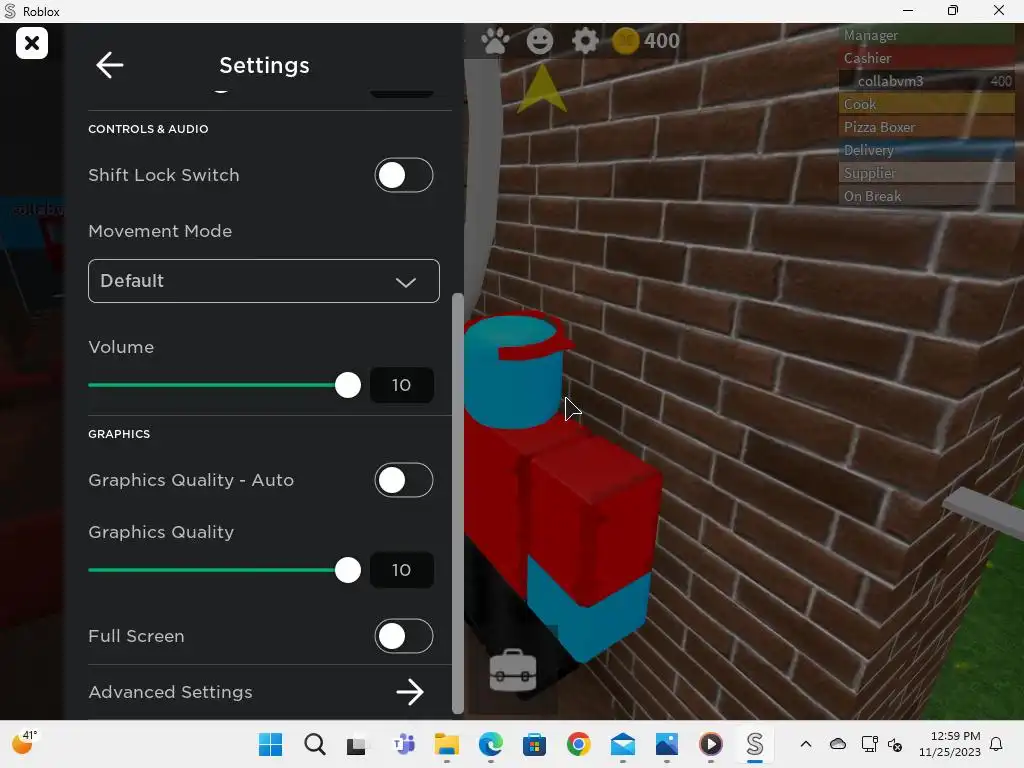This screenshot has height=768, width=1024.
Task: Open the muted volume tray icon
Action: (x=895, y=744)
